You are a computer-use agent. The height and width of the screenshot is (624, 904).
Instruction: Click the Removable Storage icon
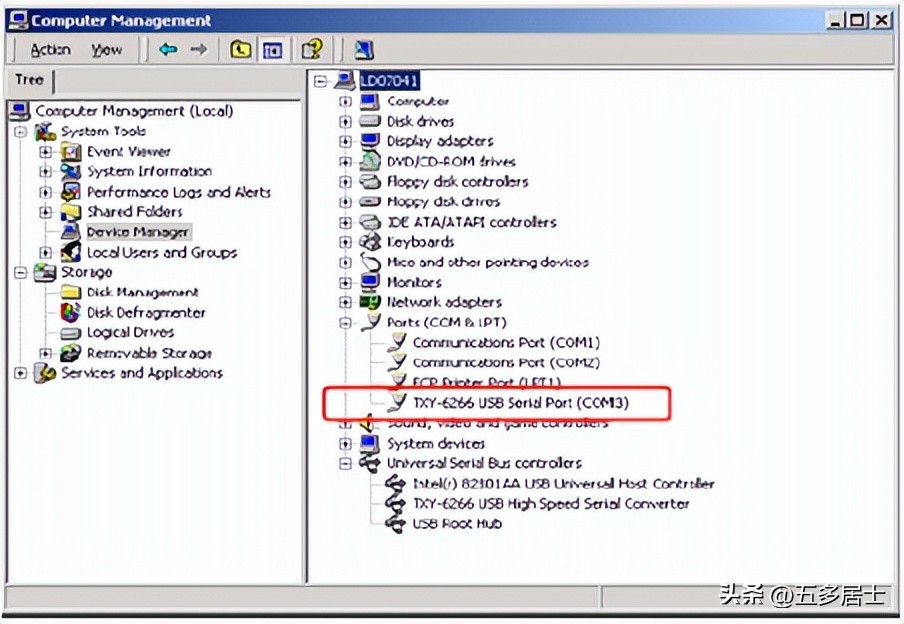(x=71, y=353)
